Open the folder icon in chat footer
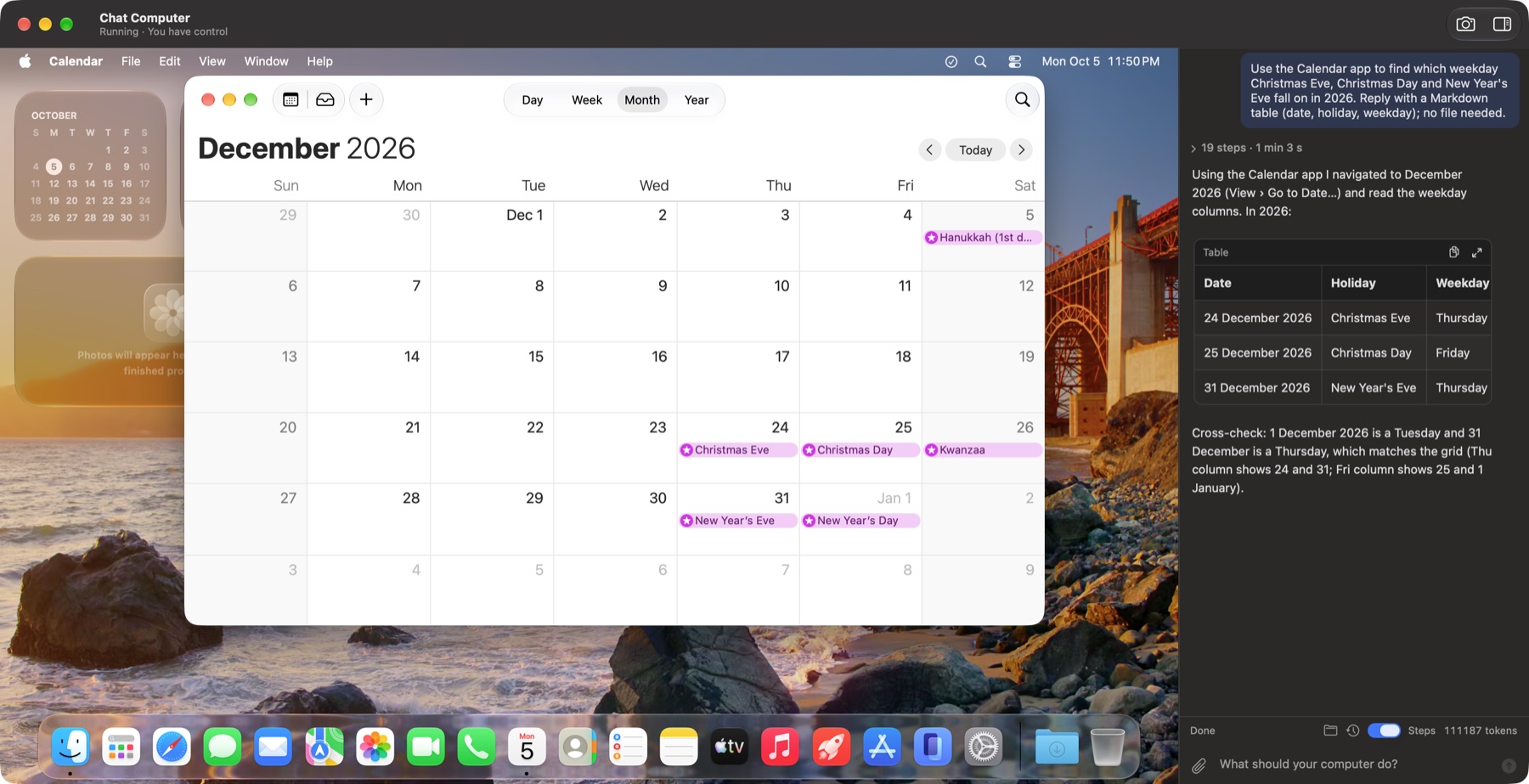The width and height of the screenshot is (1529, 784). pyautogui.click(x=1330, y=730)
